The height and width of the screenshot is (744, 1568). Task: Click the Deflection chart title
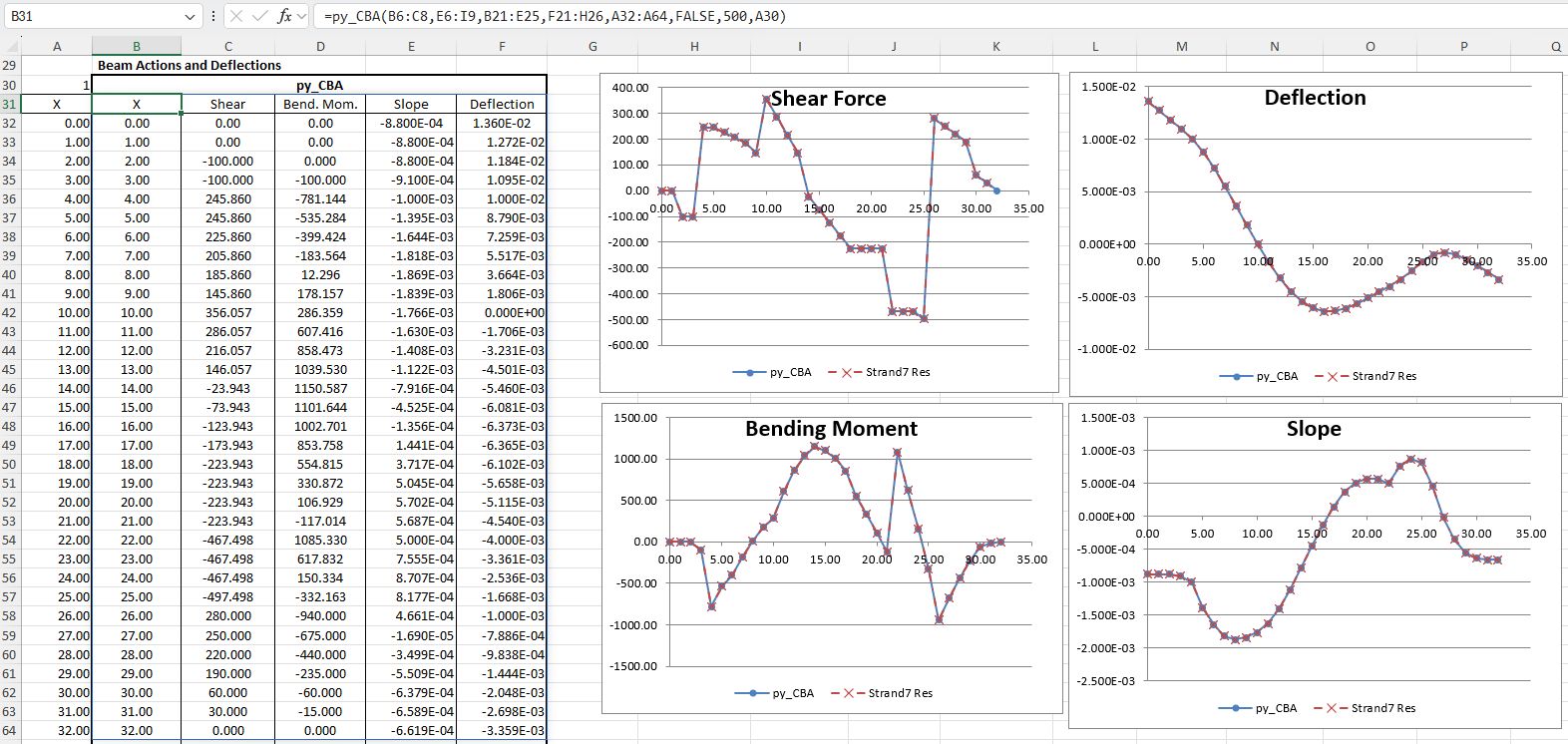click(1315, 98)
